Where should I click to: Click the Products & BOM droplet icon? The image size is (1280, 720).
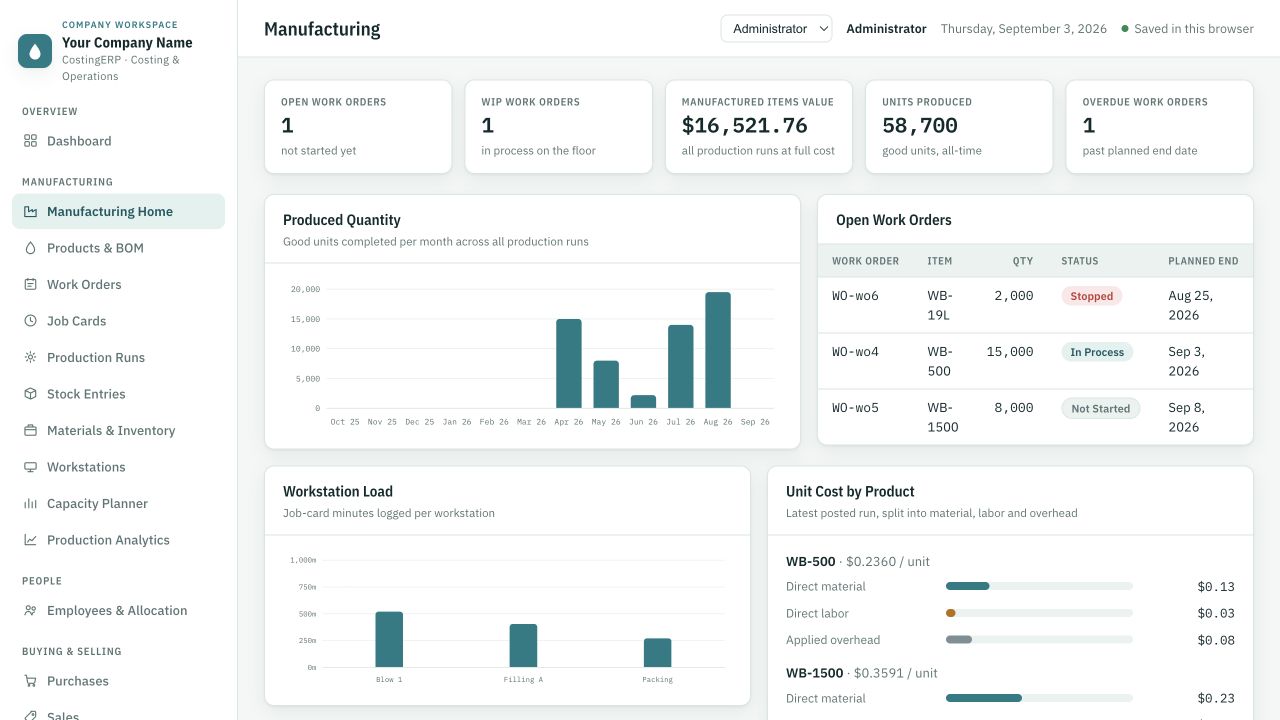click(31, 248)
